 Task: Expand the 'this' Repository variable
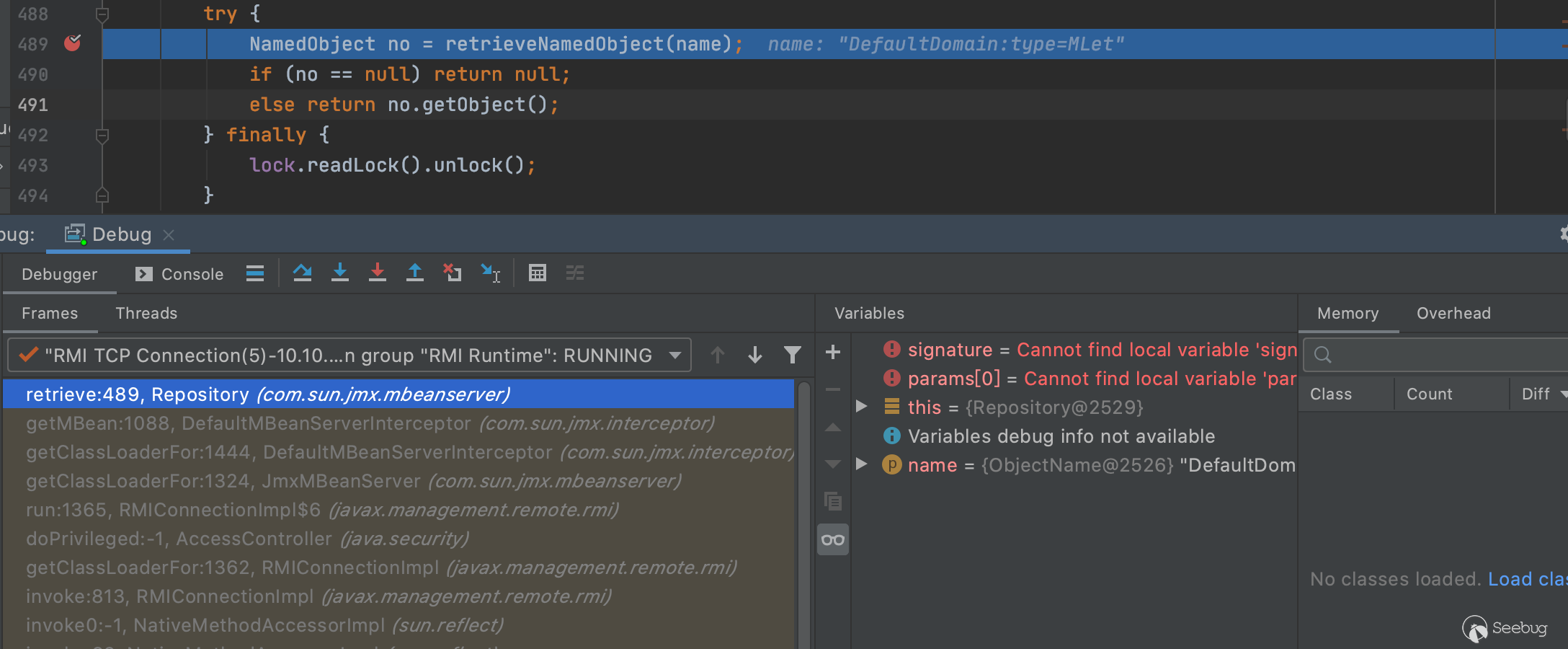point(861,407)
